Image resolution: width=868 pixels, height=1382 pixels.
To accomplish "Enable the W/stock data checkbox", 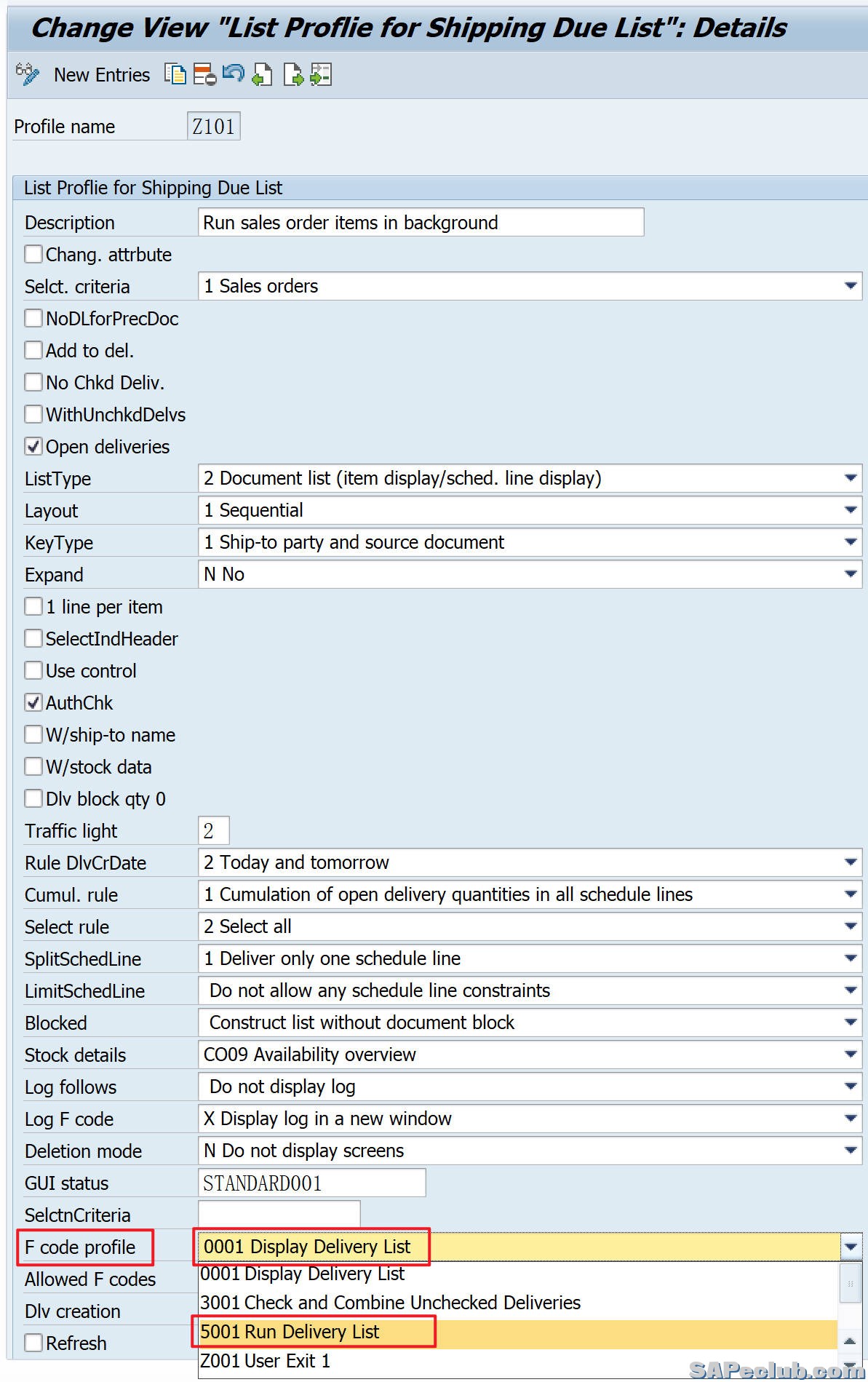I will pyautogui.click(x=33, y=766).
